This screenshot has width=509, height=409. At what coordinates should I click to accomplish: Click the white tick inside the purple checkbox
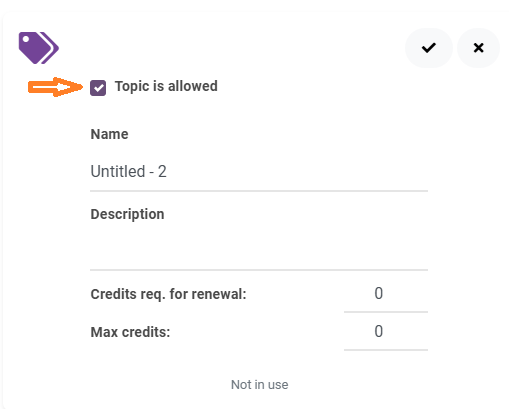98,88
